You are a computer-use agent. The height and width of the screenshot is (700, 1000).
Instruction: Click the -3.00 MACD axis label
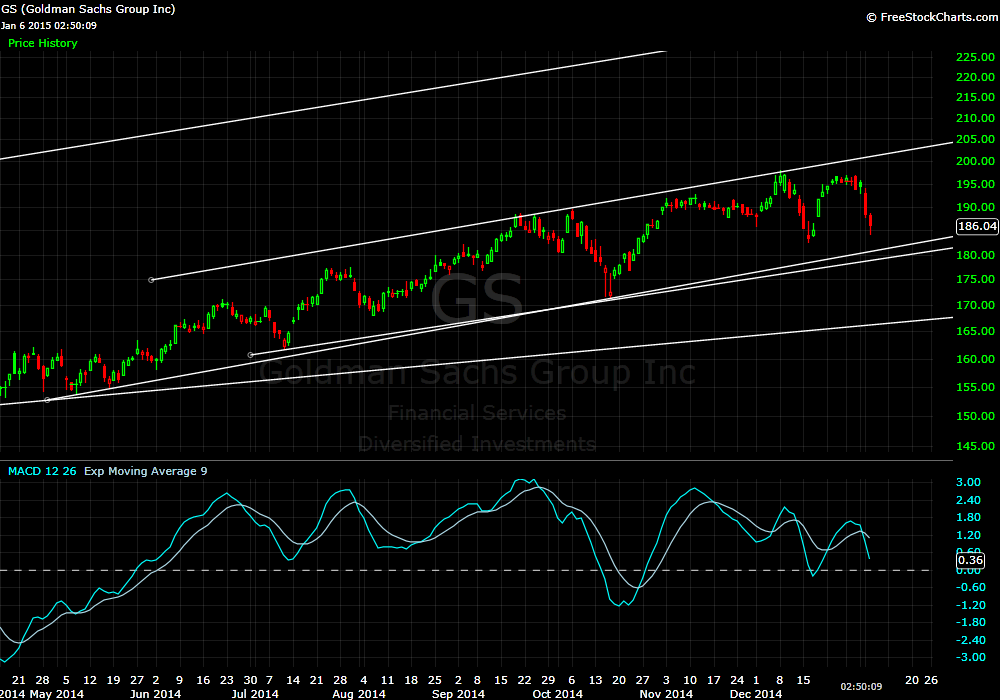coord(971,658)
